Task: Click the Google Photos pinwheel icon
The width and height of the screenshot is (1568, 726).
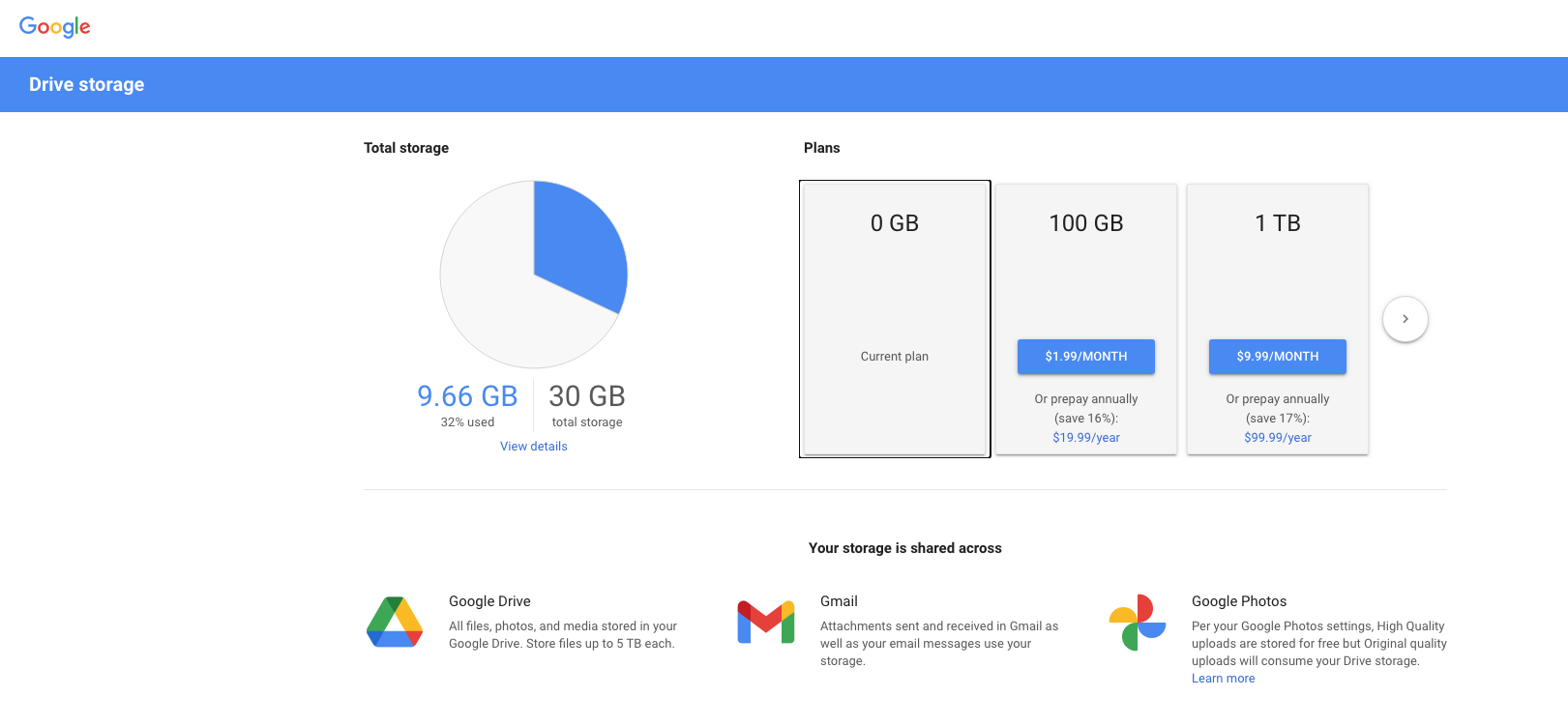Action: point(1138,623)
